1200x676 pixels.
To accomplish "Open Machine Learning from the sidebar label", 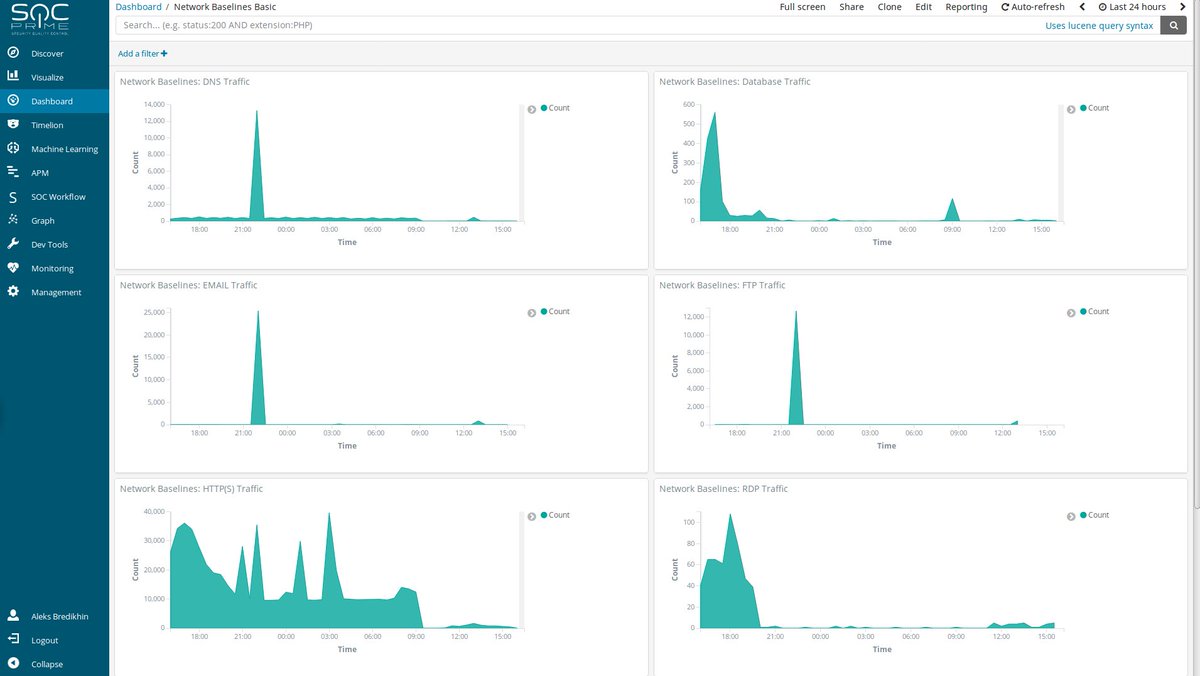I will 65,149.
